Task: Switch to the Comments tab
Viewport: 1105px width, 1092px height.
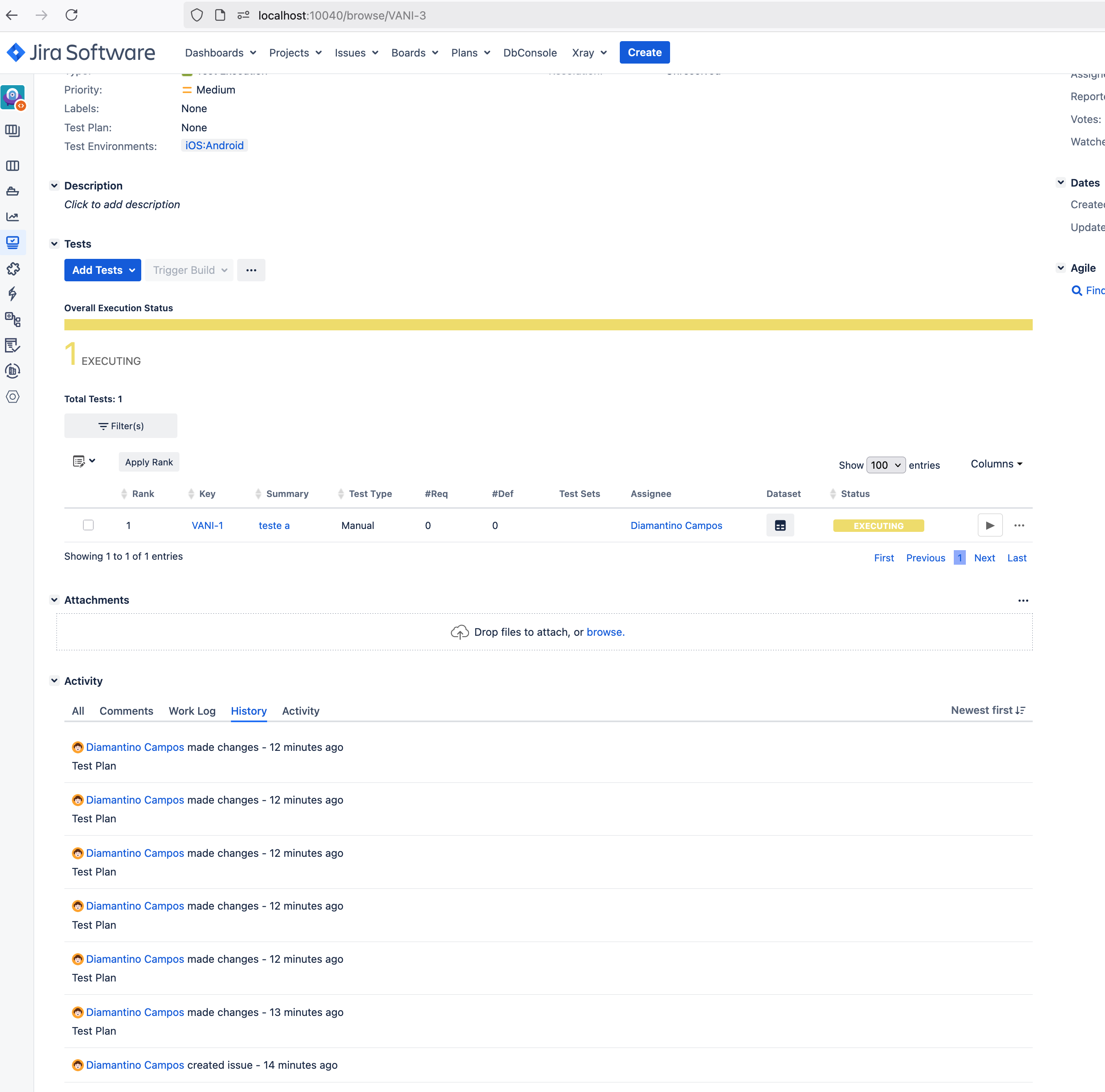Action: (x=126, y=711)
